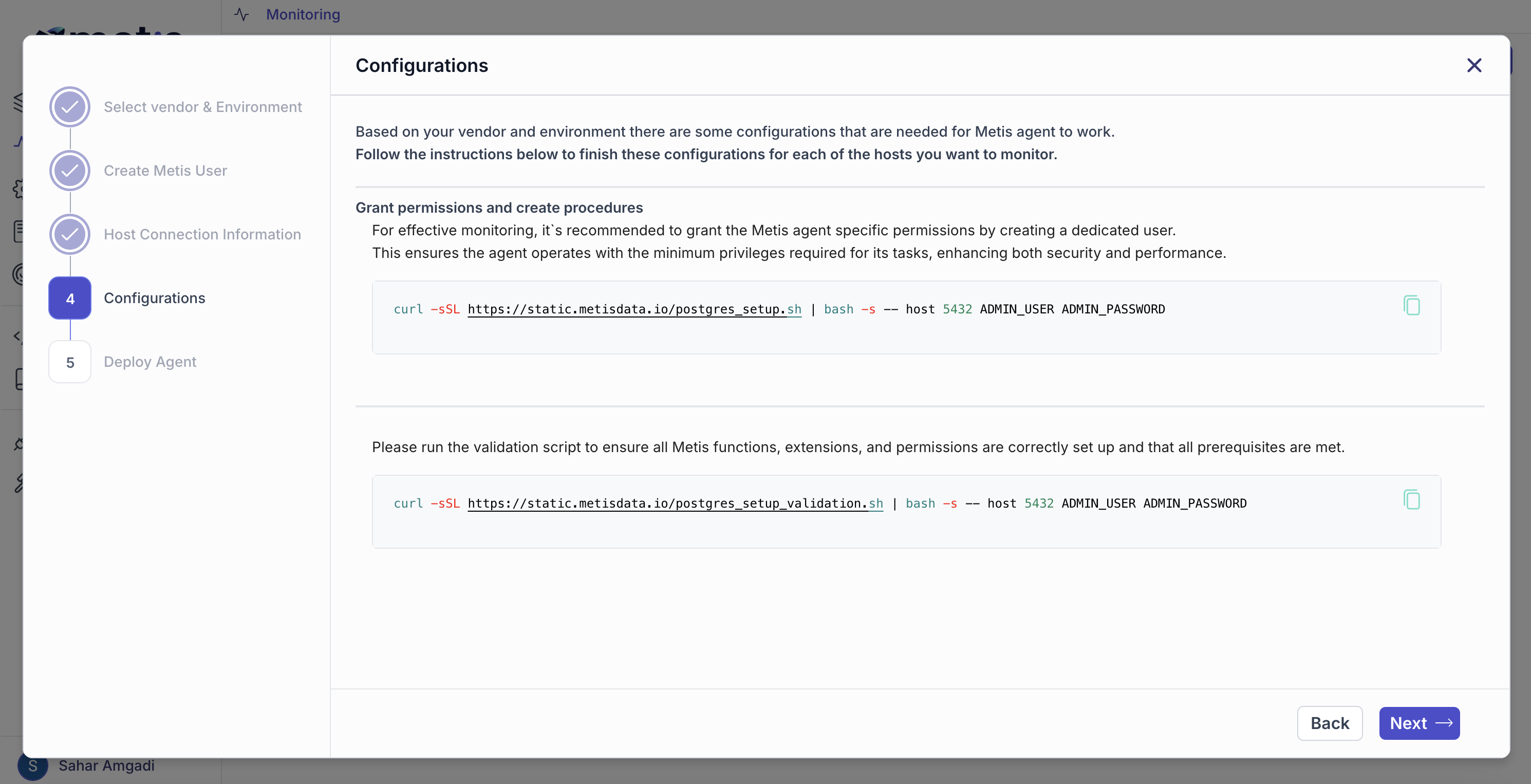Click ADMIN_USER in the validation command

[x=1098, y=503]
